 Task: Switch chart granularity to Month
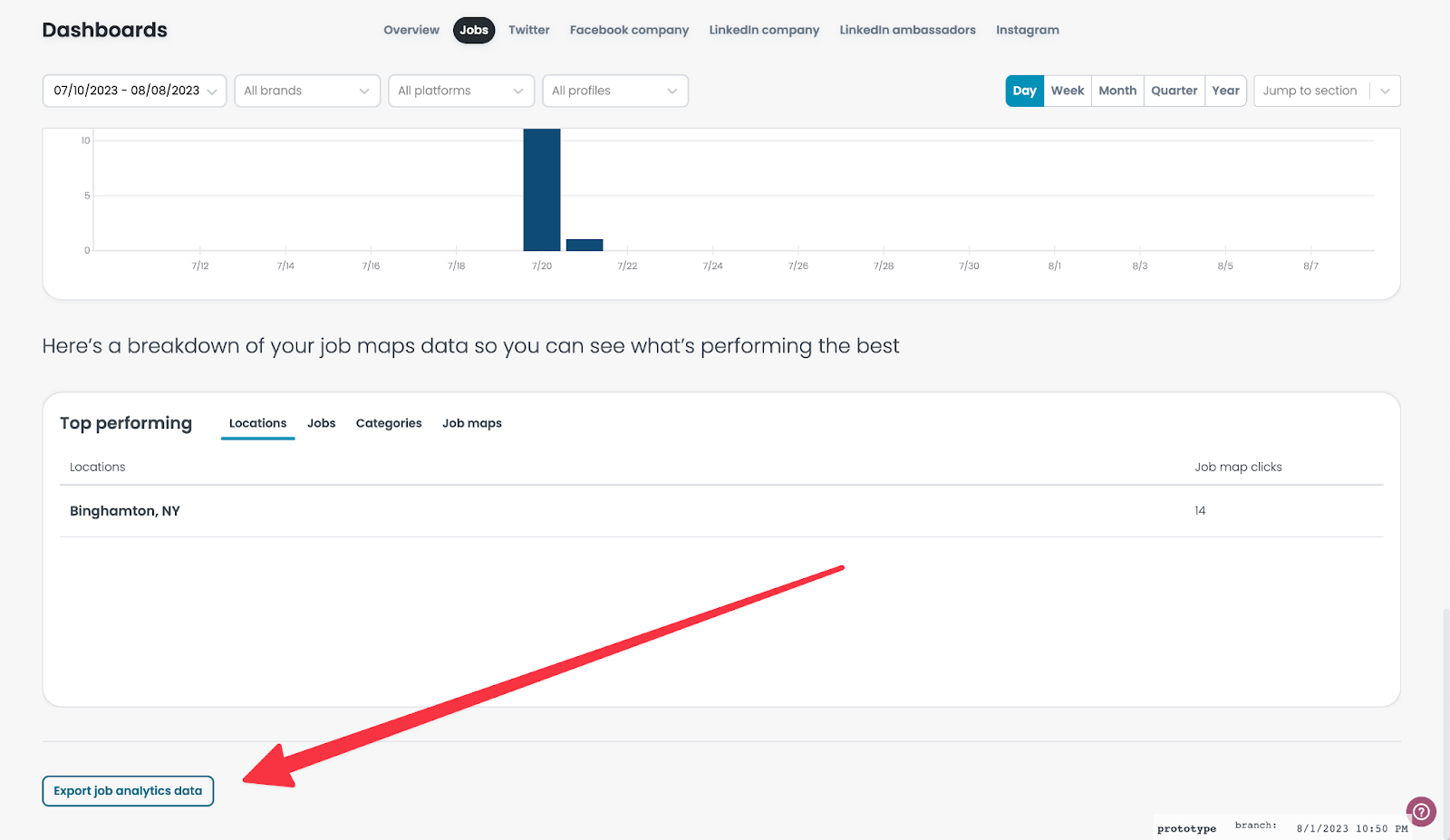[1117, 91]
